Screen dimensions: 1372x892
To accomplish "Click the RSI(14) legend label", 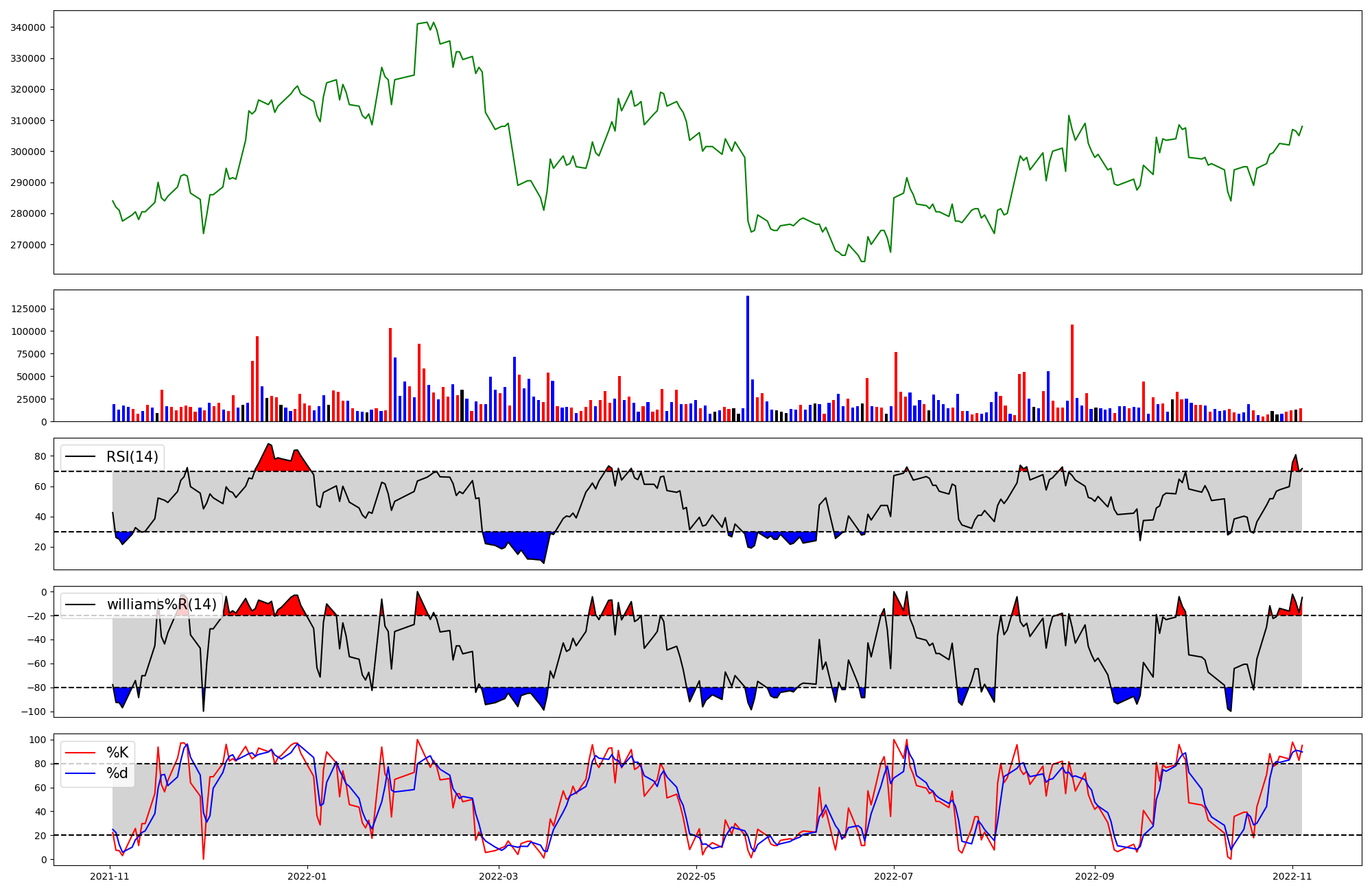I will [132, 457].
